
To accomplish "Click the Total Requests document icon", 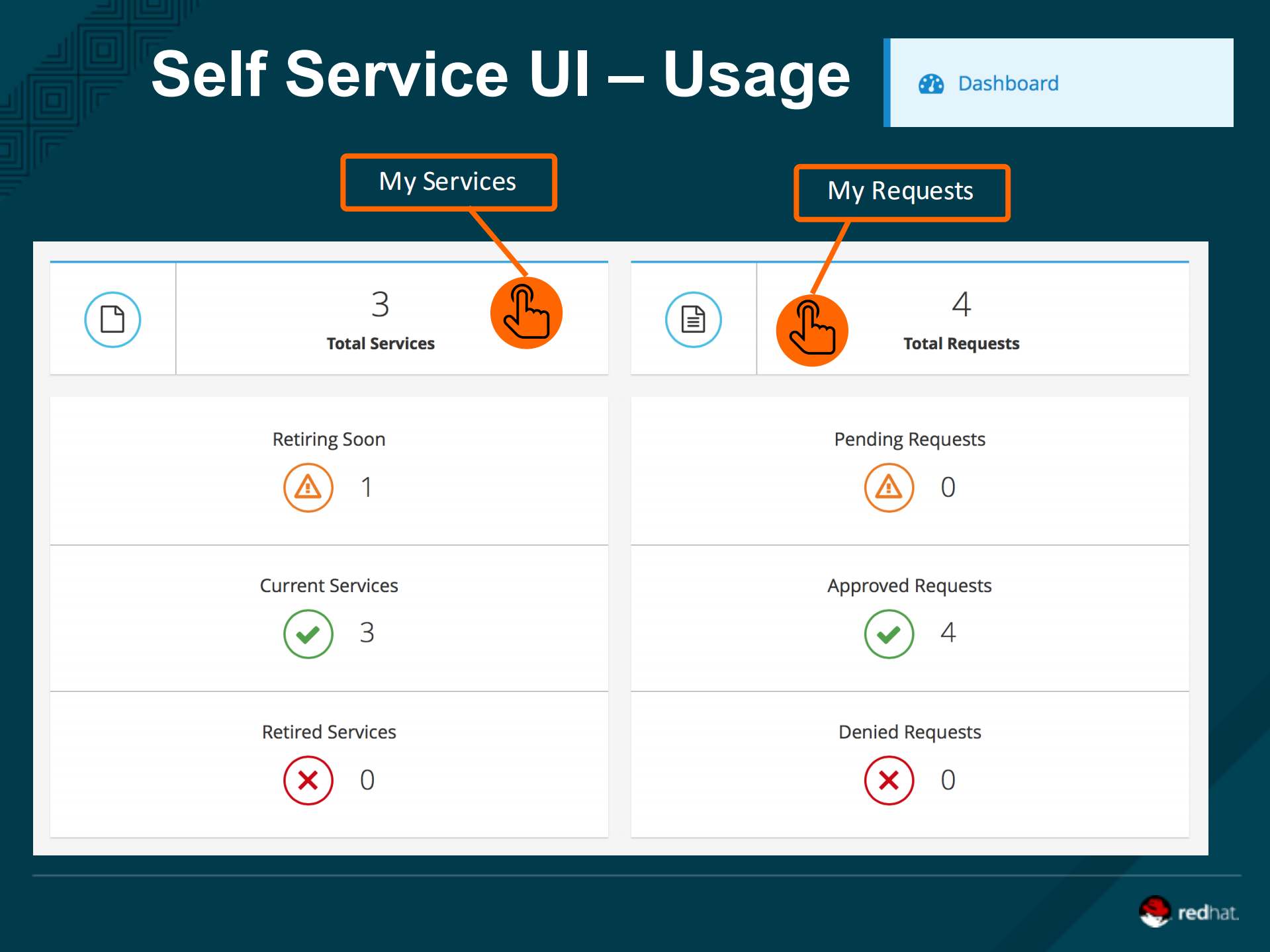I will [693, 320].
